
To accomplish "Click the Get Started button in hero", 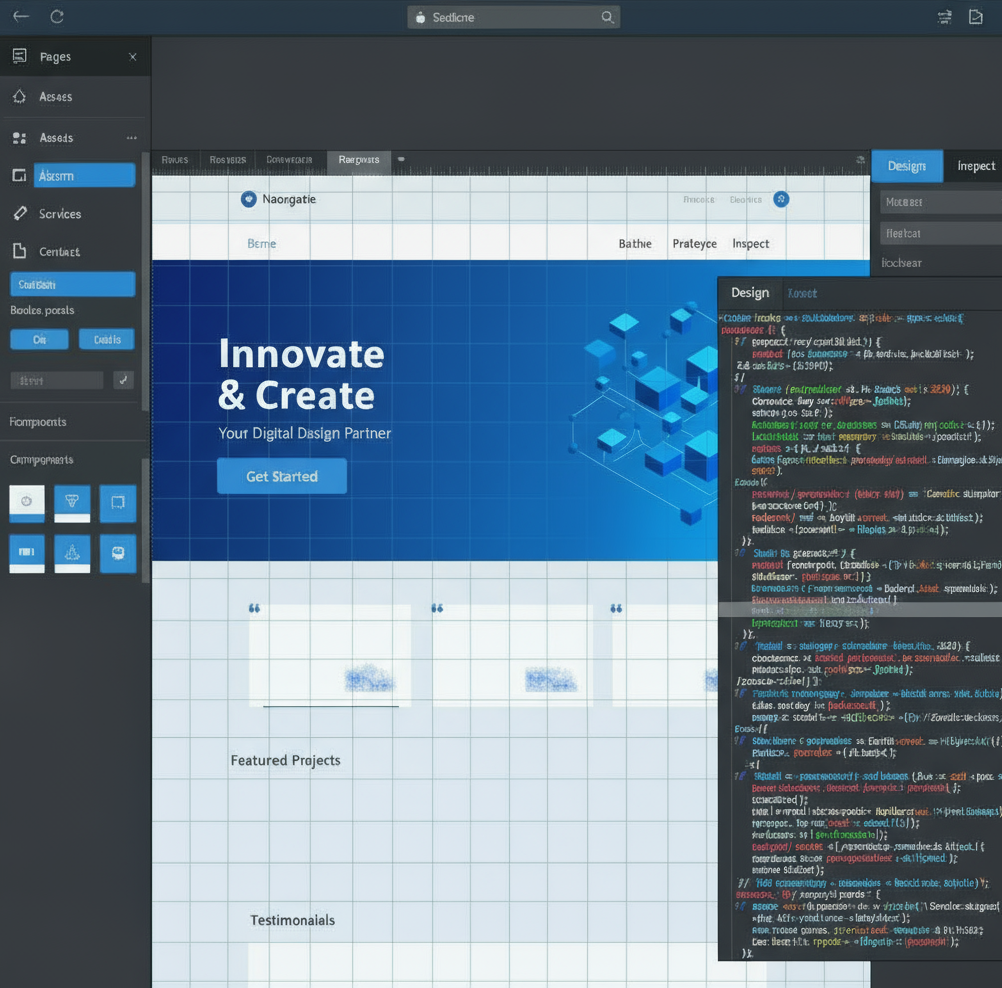I will 282,476.
